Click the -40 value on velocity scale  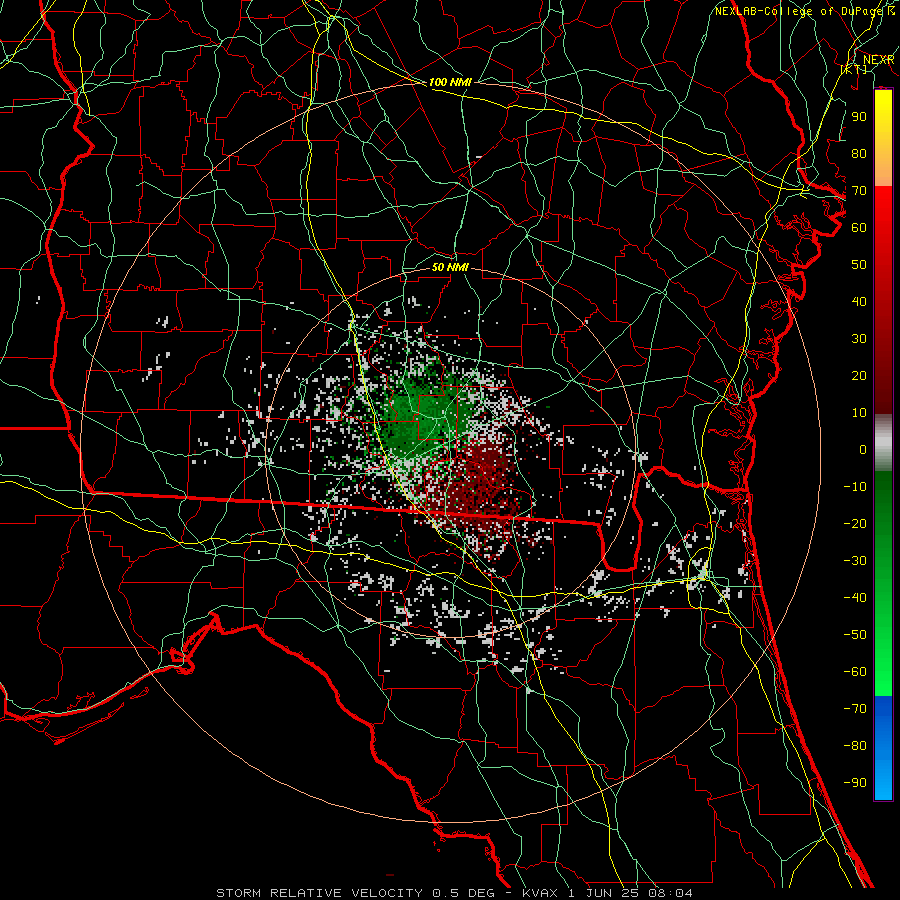(855, 598)
